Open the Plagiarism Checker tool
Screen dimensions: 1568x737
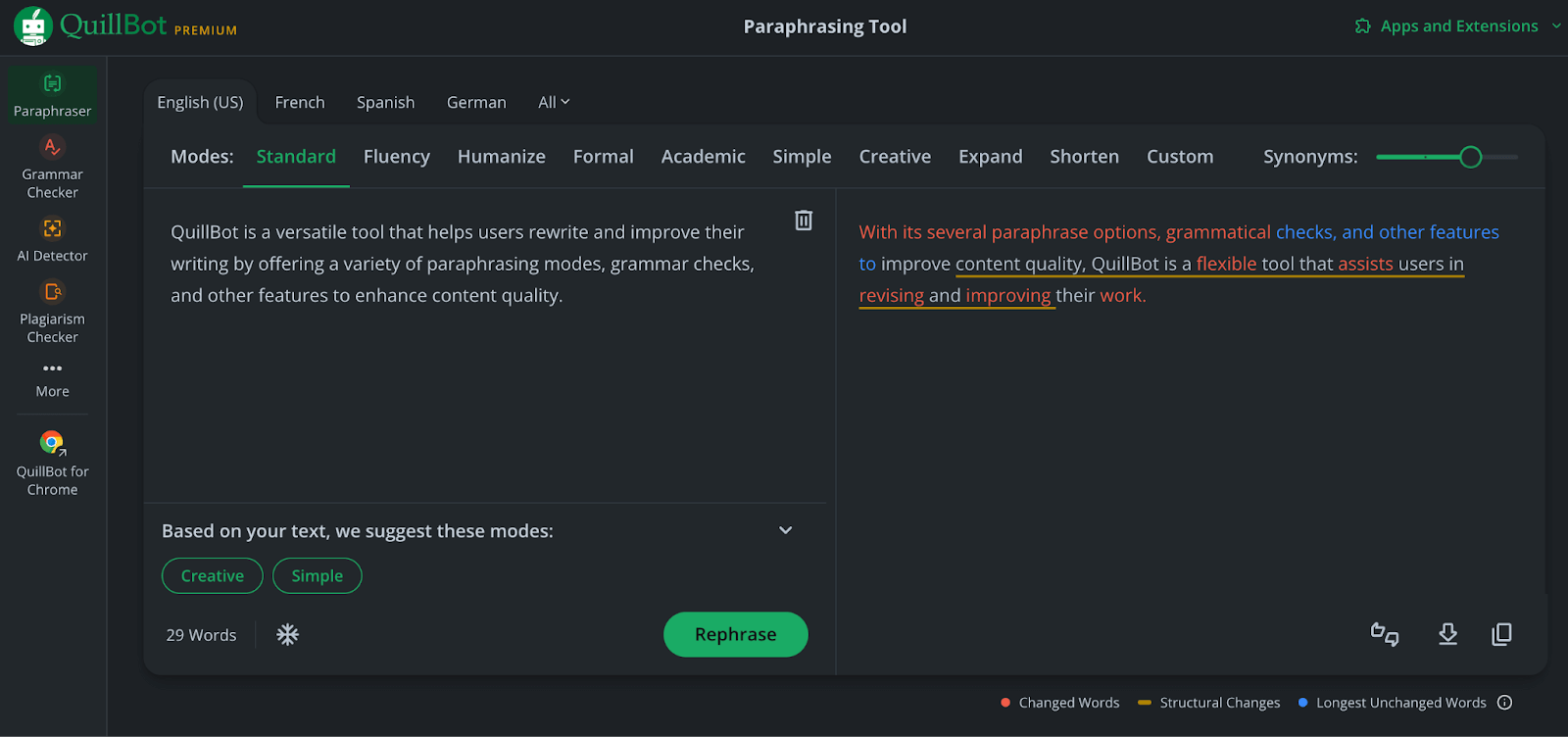[x=52, y=313]
